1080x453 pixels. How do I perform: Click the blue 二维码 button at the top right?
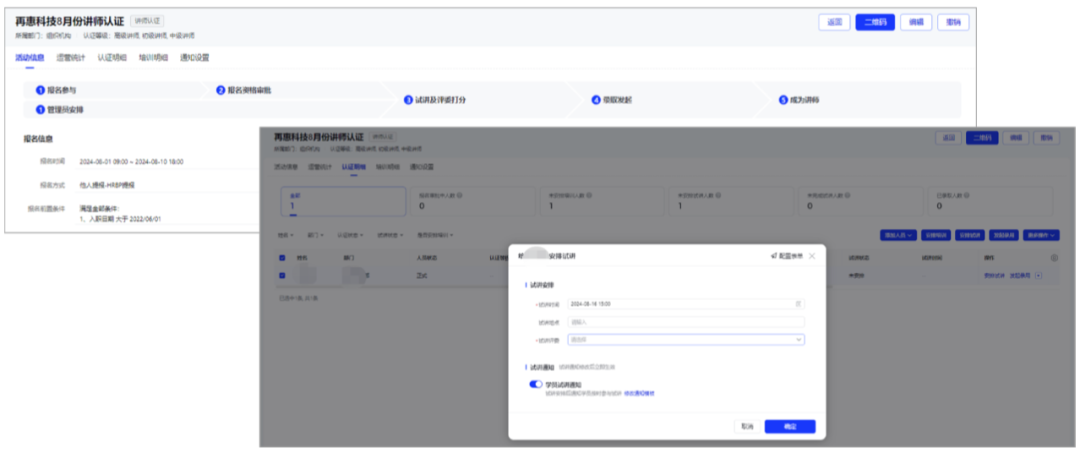pyautogui.click(x=875, y=22)
